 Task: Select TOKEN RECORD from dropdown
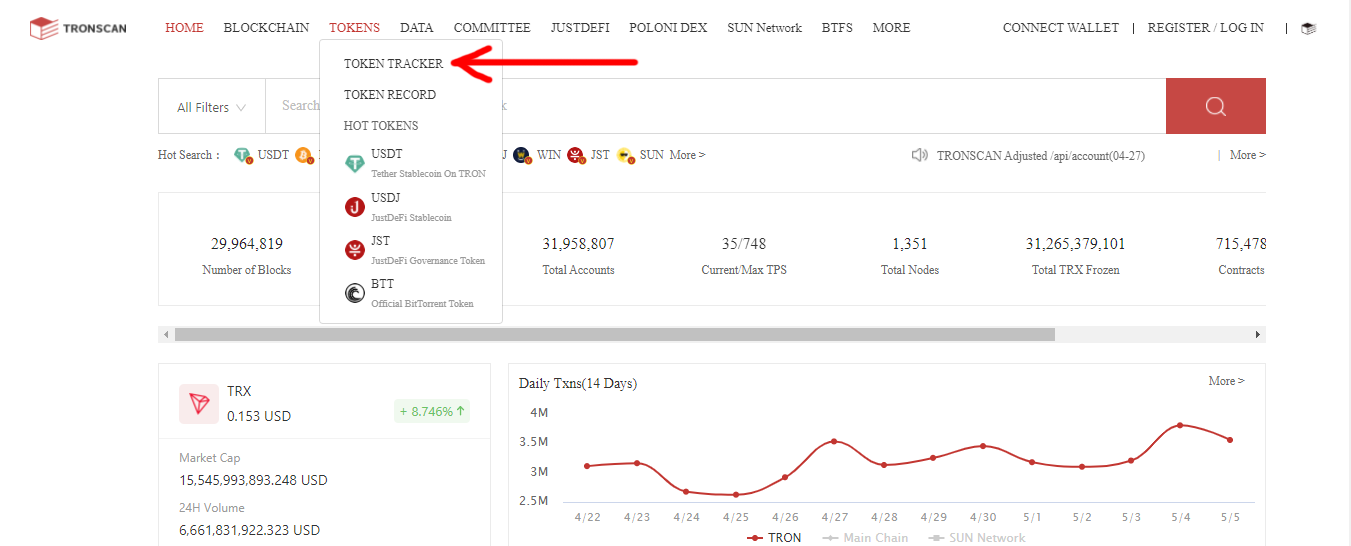click(x=390, y=95)
